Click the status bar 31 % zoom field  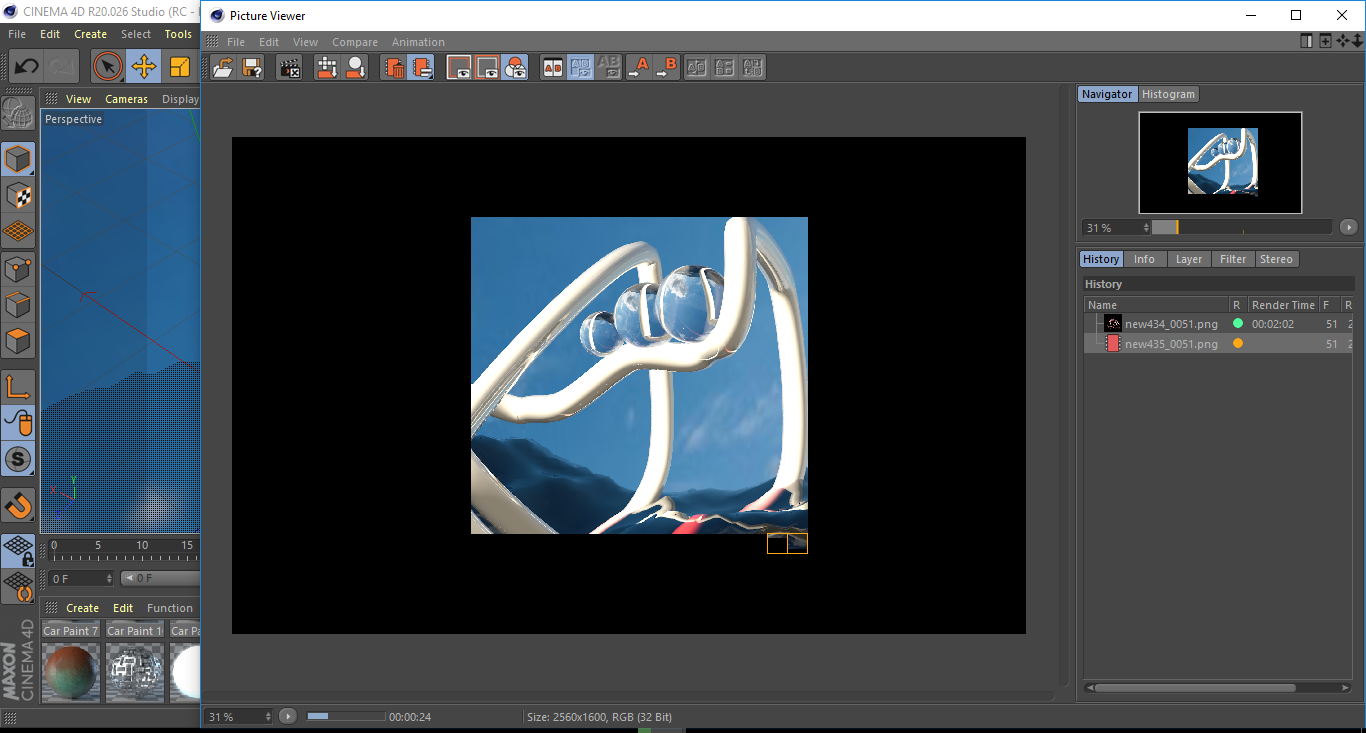coord(239,716)
